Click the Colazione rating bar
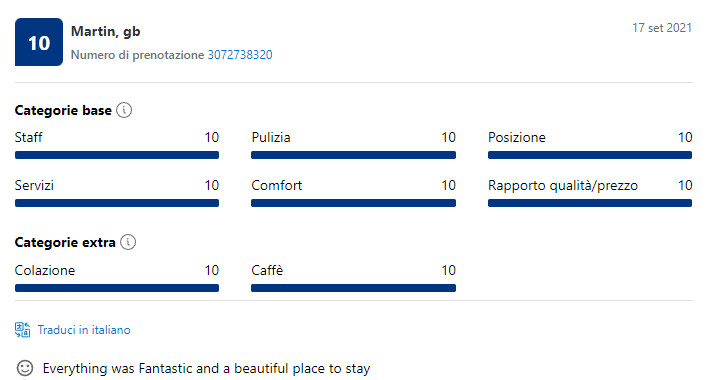Screen dimensions: 711x380 117,288
